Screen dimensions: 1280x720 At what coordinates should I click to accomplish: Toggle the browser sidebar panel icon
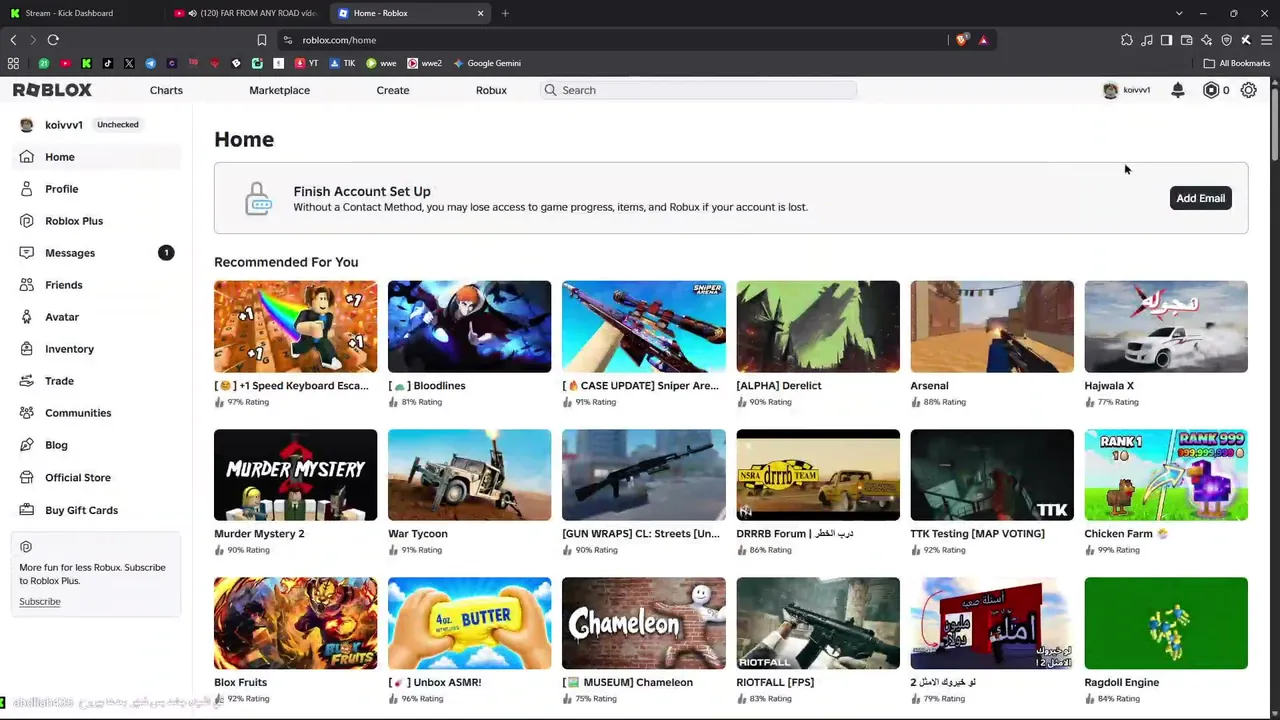coord(1166,40)
